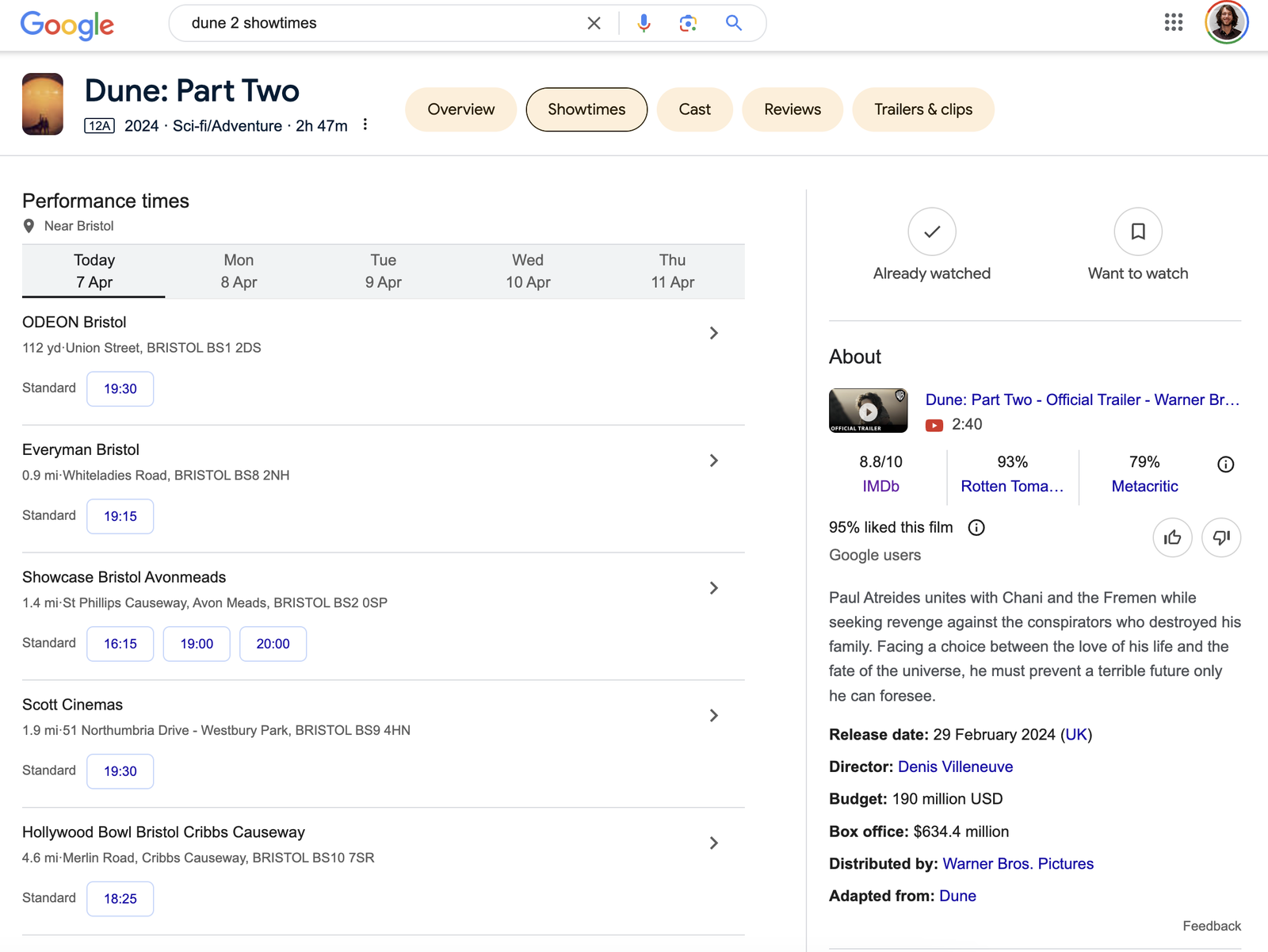Expand ODEON Bristol cinema details

[713, 333]
